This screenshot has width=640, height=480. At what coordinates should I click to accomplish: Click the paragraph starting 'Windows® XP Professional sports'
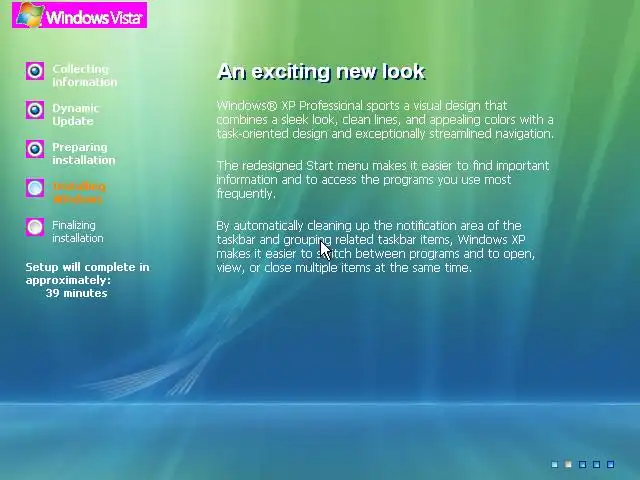point(385,120)
